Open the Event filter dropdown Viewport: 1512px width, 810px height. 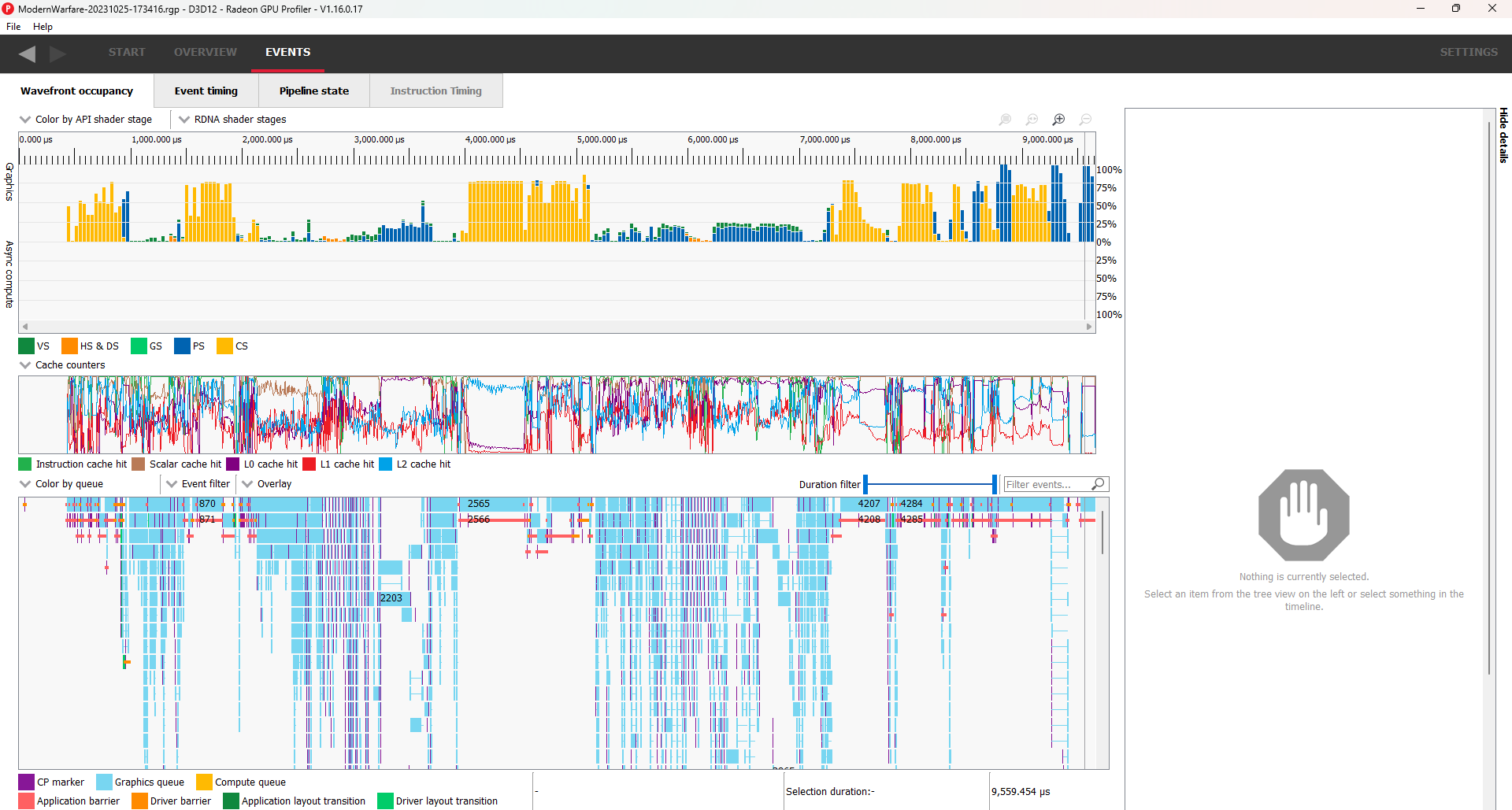[x=198, y=484]
